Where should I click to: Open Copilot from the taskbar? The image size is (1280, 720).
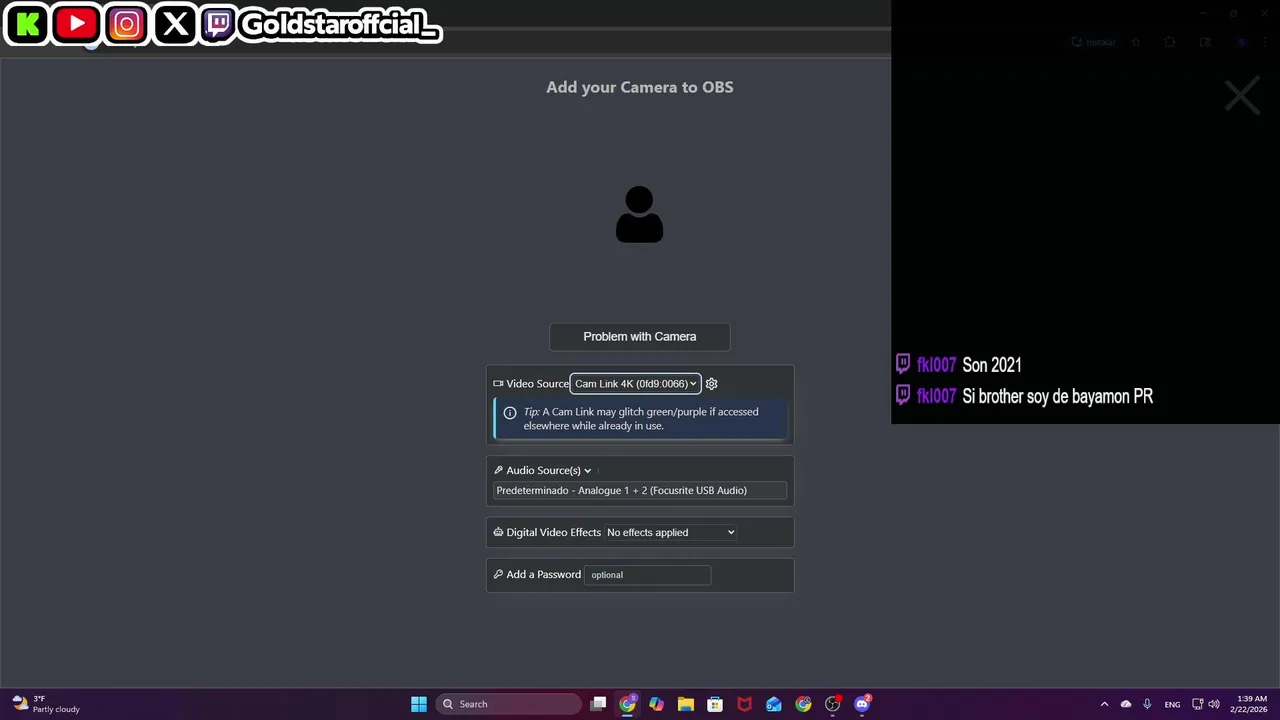[x=656, y=704]
